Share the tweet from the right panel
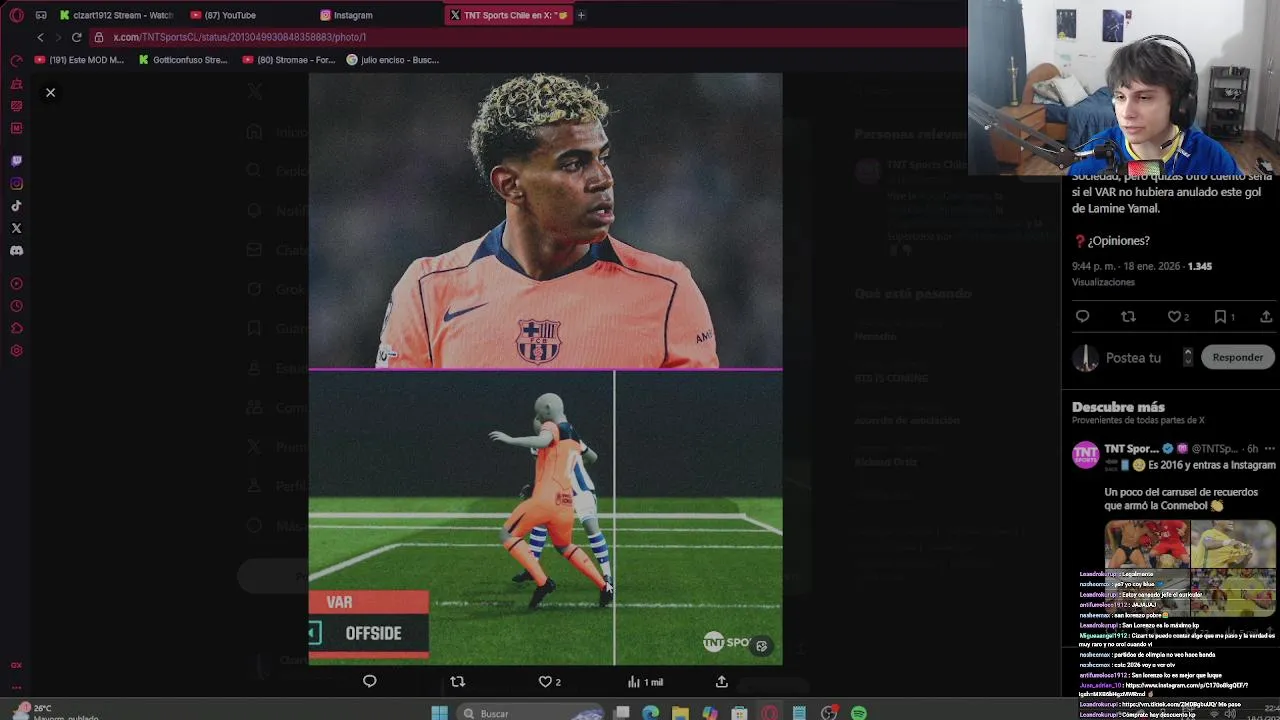Screen dimensions: 1280x720 [1266, 316]
